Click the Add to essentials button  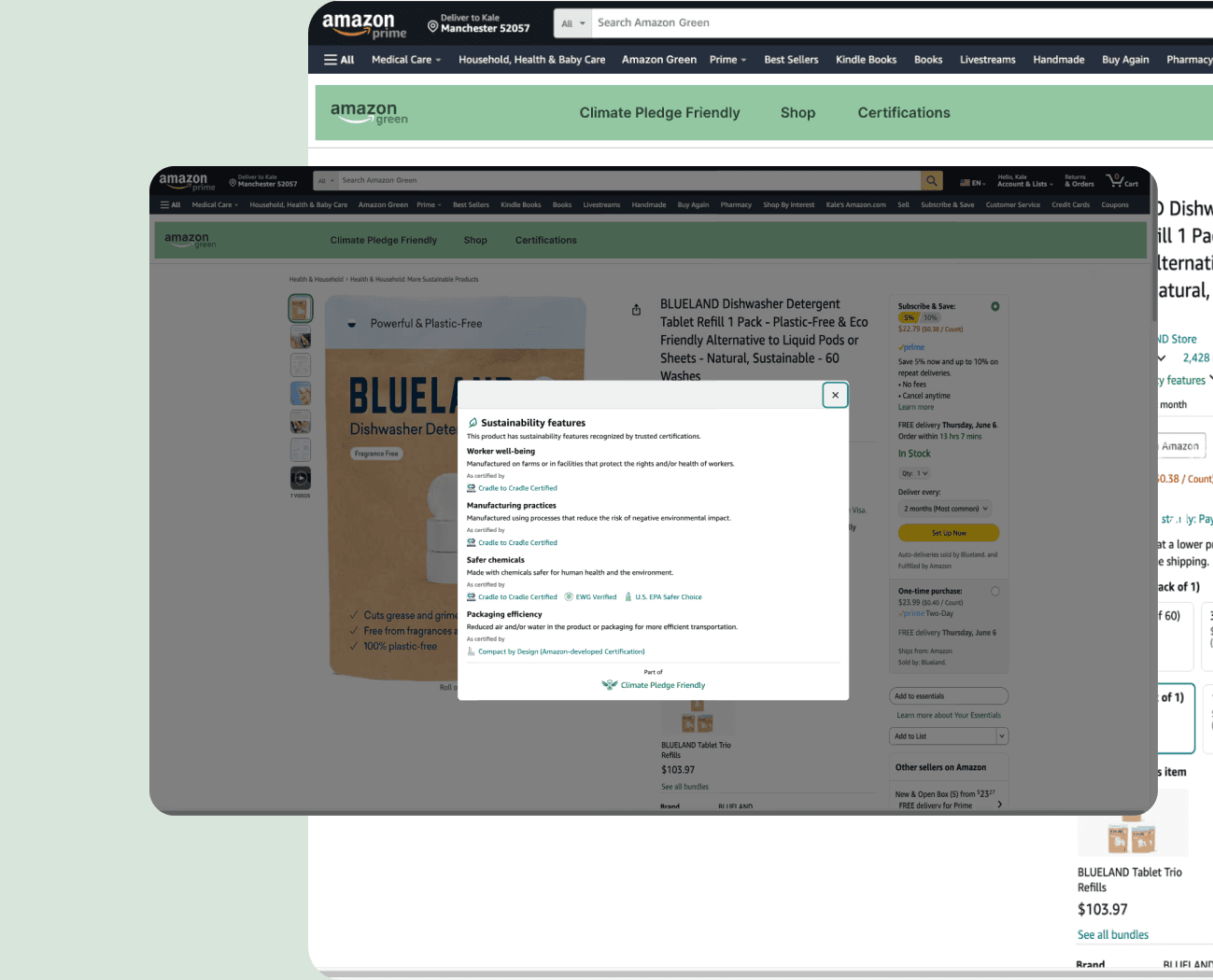tap(950, 696)
